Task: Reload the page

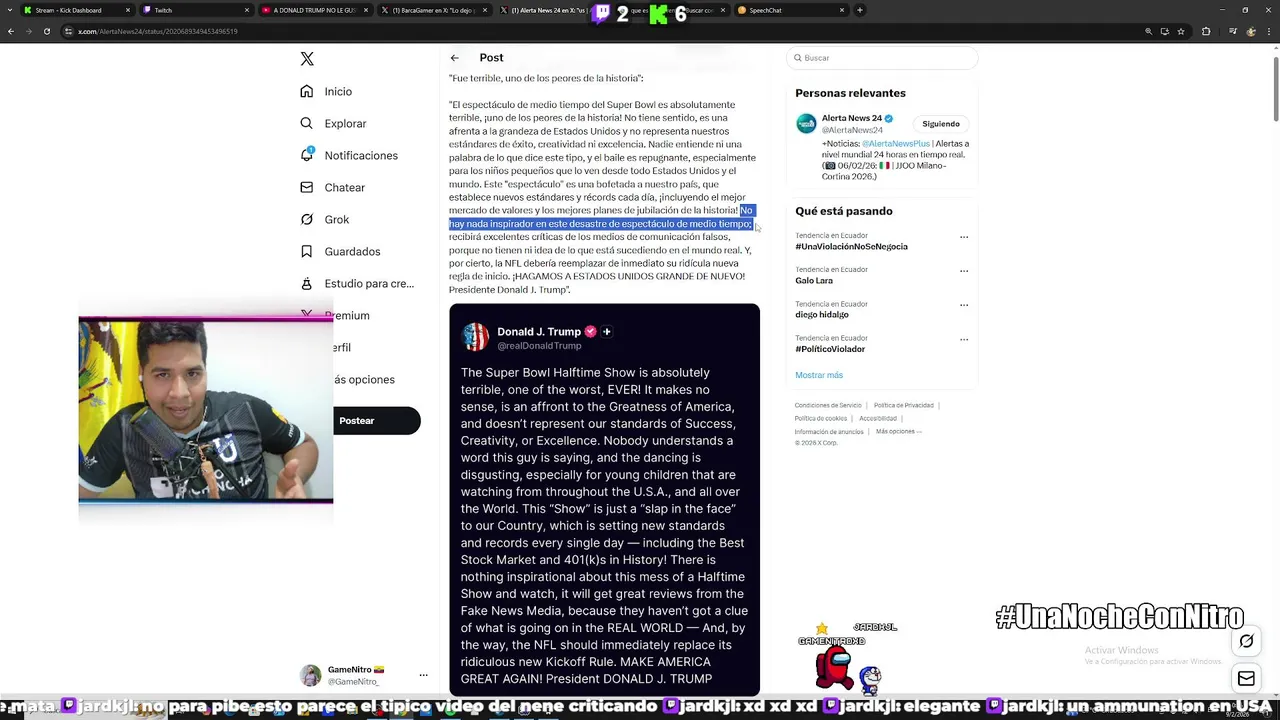Action: (x=46, y=31)
